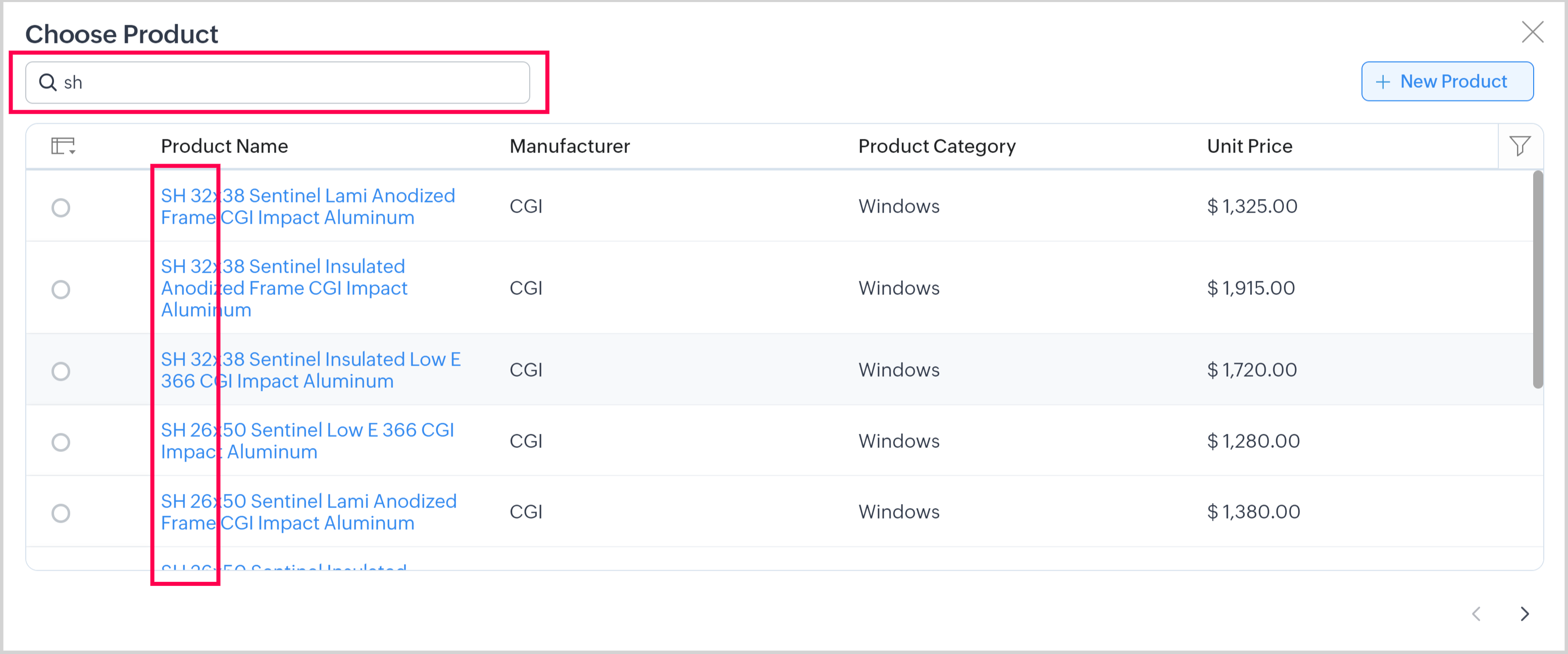Pick the $1,380.00 product radio button
This screenshot has width=1568, height=654.
61,513
